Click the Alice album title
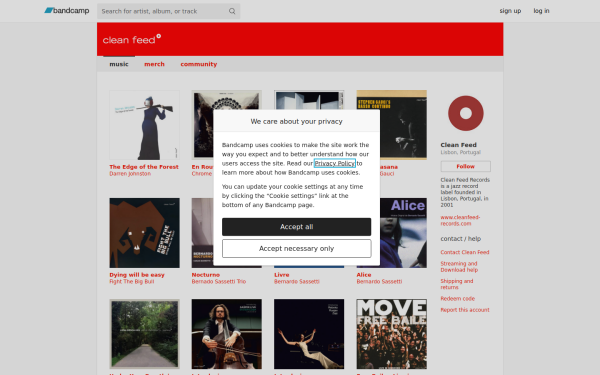 tap(364, 275)
